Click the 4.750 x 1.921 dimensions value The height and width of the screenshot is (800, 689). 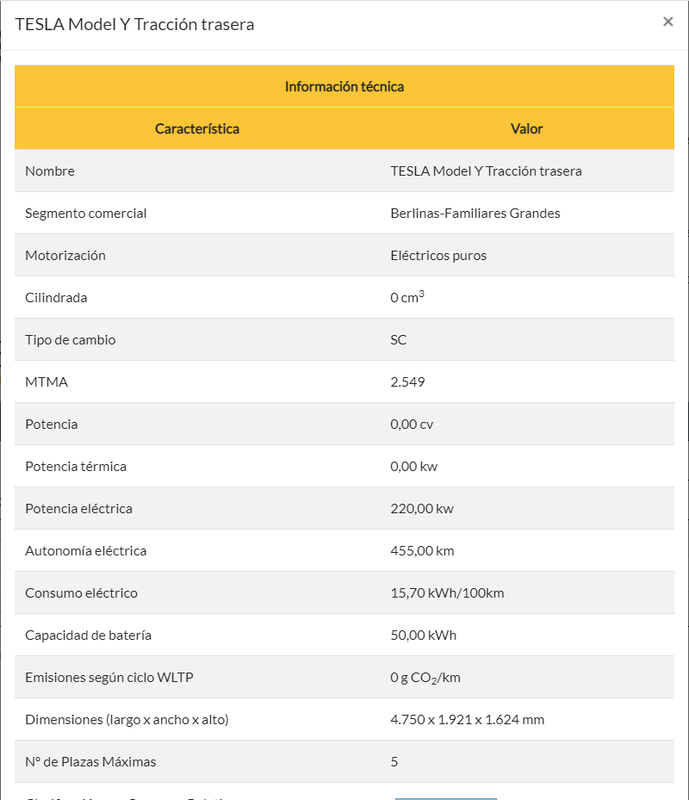click(467, 720)
